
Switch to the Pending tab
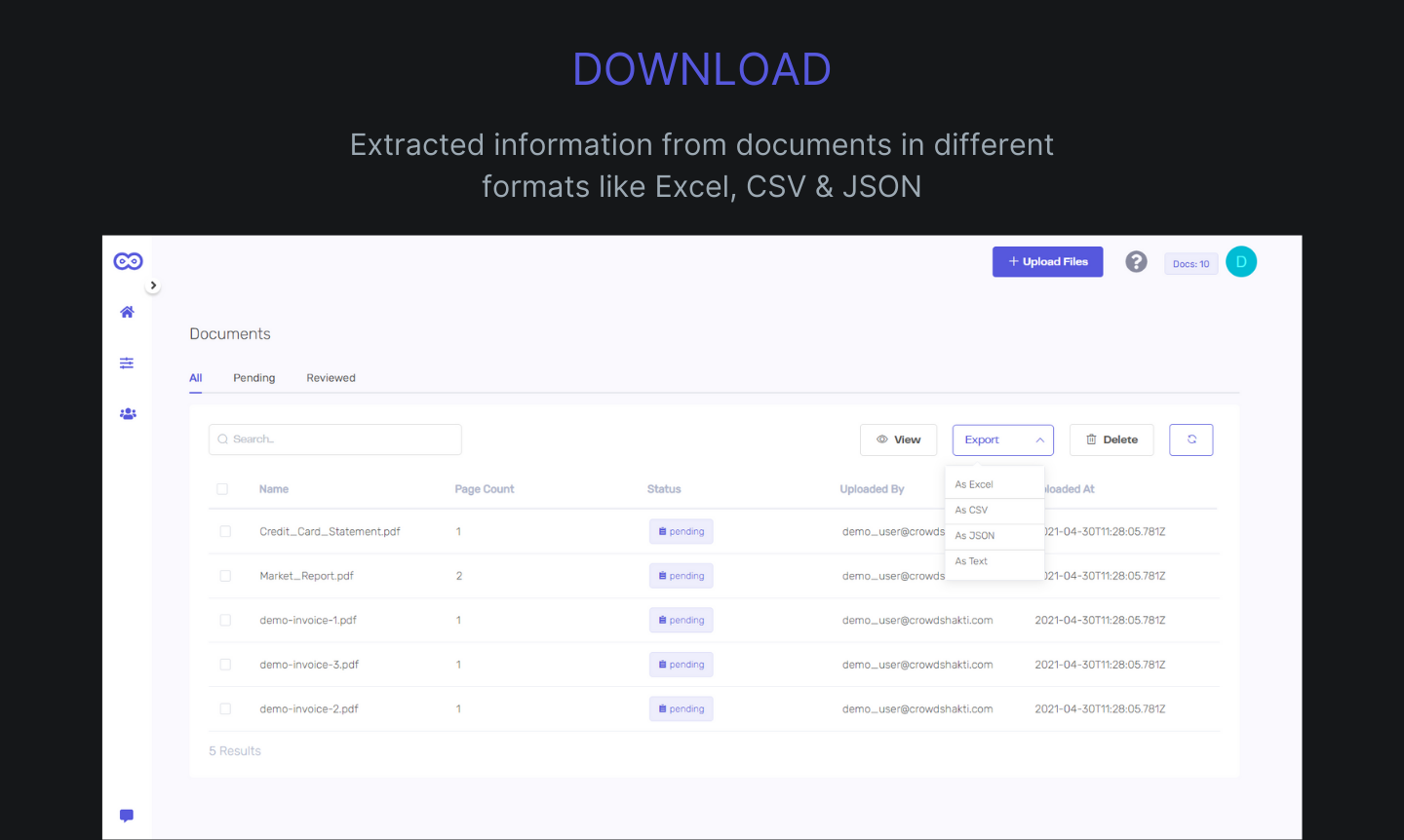(x=254, y=378)
